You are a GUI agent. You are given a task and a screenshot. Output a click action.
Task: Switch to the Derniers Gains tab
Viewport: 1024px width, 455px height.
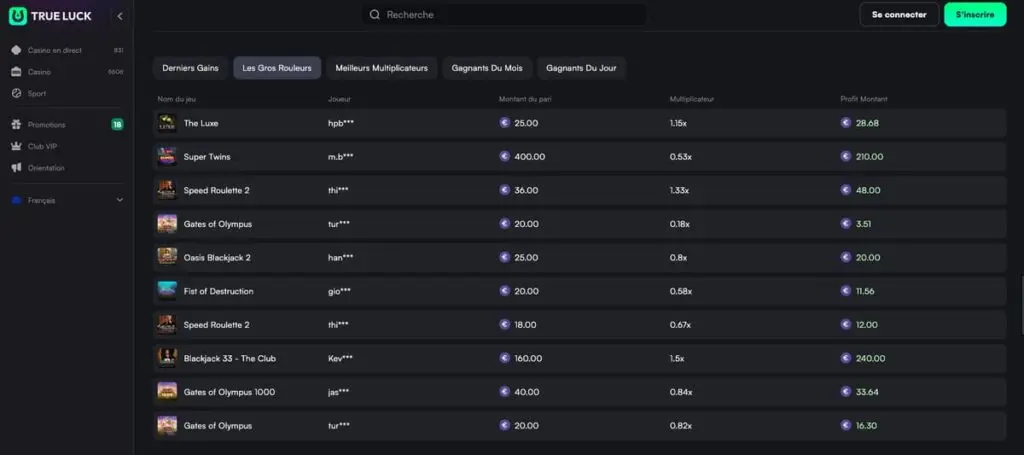tap(191, 68)
